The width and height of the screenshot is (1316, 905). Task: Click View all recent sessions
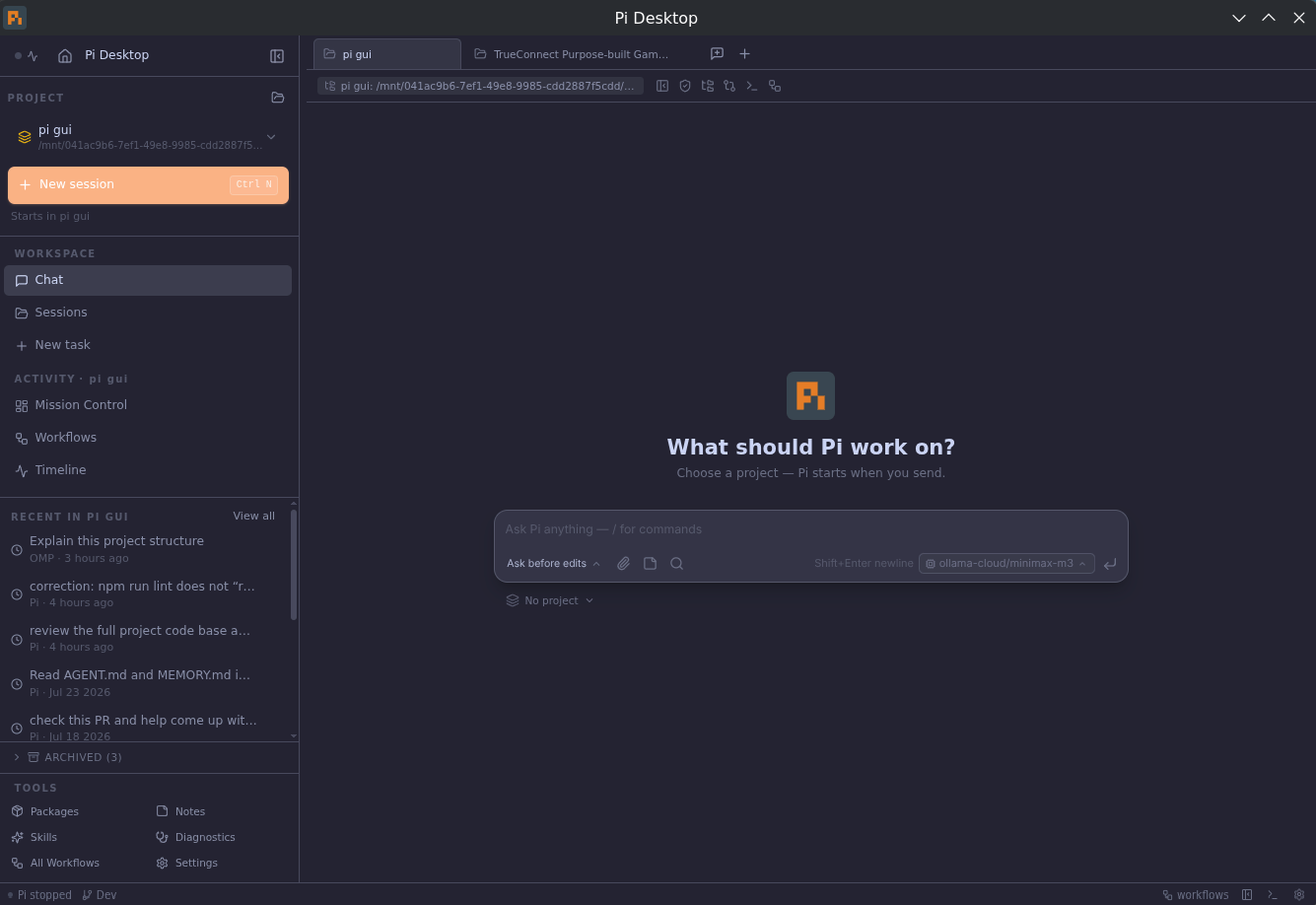click(254, 517)
